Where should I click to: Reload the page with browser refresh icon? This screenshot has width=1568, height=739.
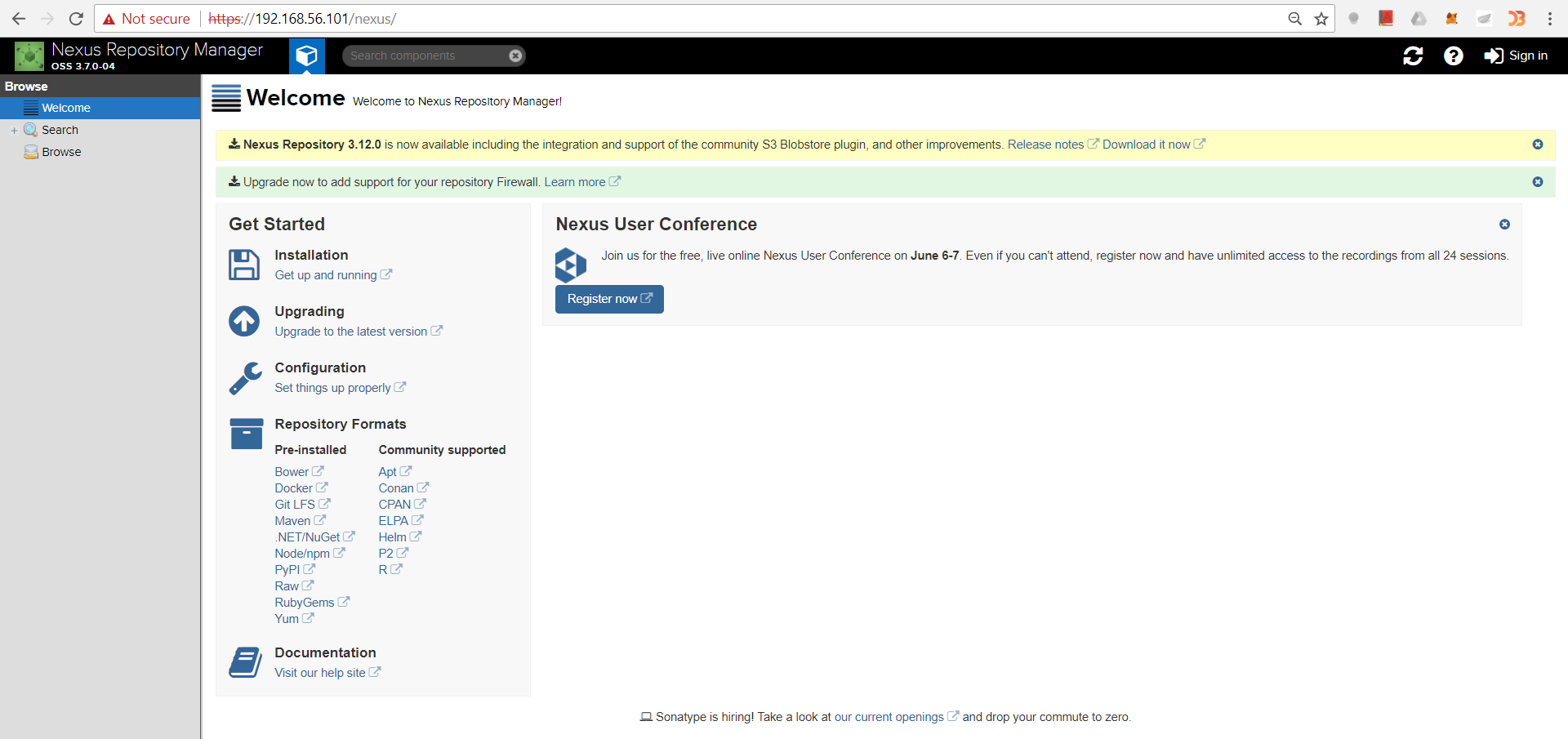pos(76,19)
